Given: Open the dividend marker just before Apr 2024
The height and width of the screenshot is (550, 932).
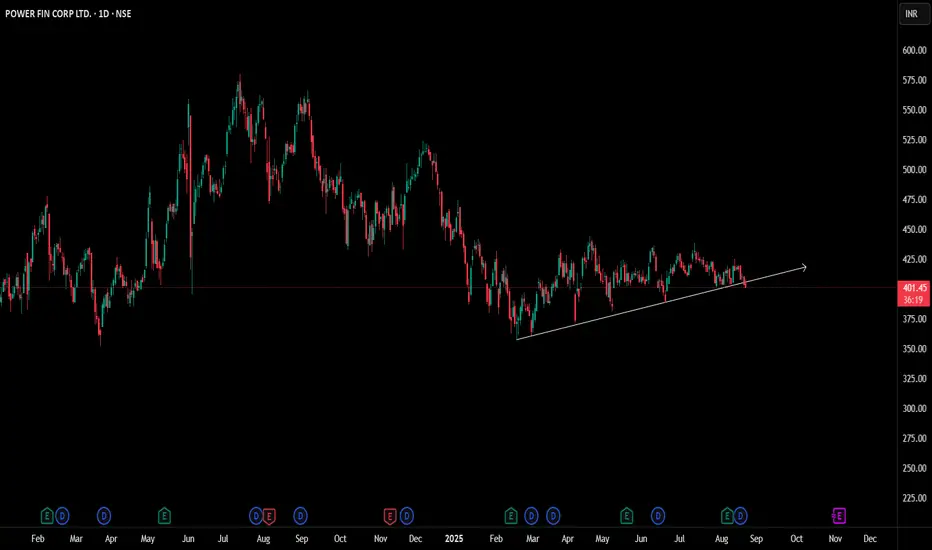Looking at the screenshot, I should [103, 516].
